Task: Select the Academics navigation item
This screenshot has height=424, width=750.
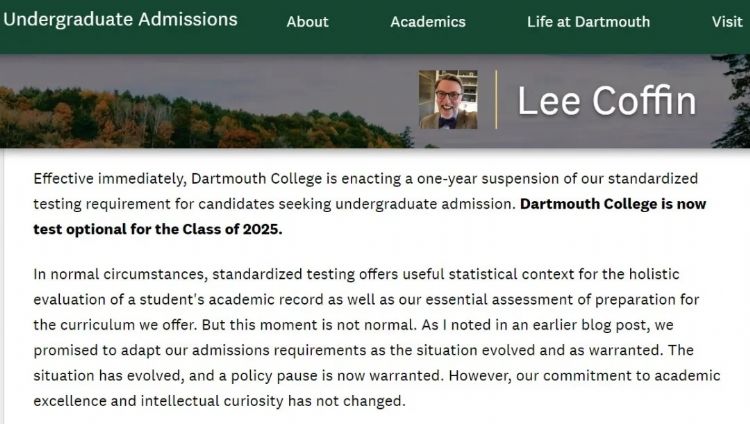Action: [x=428, y=22]
